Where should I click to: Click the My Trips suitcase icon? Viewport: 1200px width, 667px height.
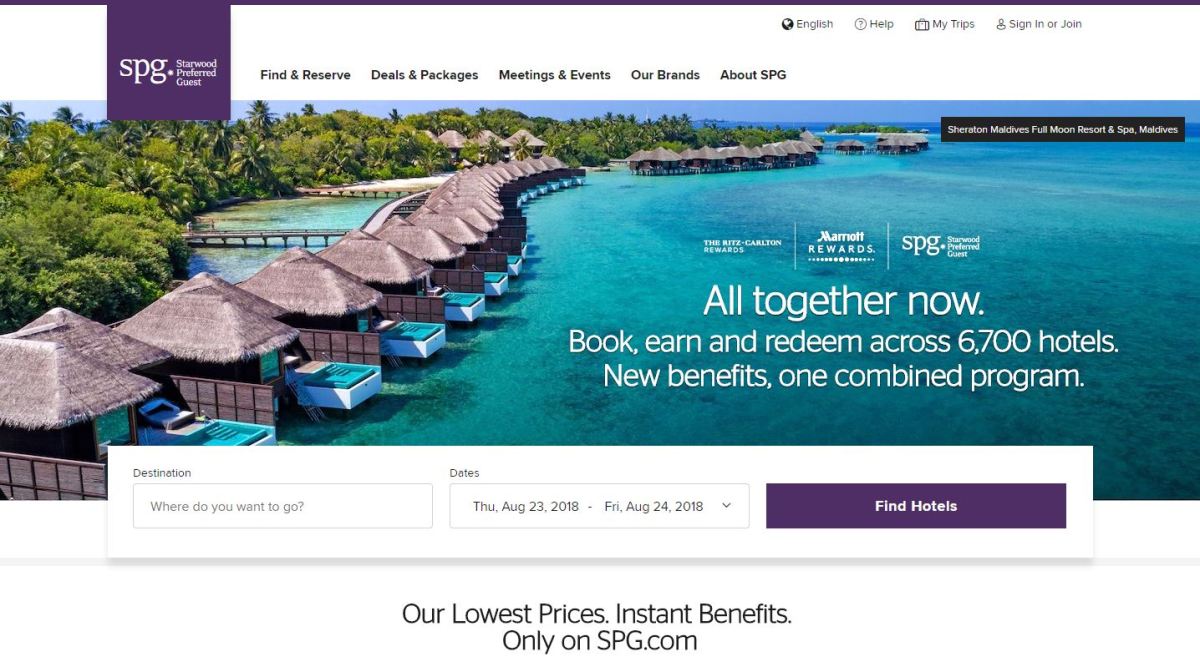click(x=921, y=23)
